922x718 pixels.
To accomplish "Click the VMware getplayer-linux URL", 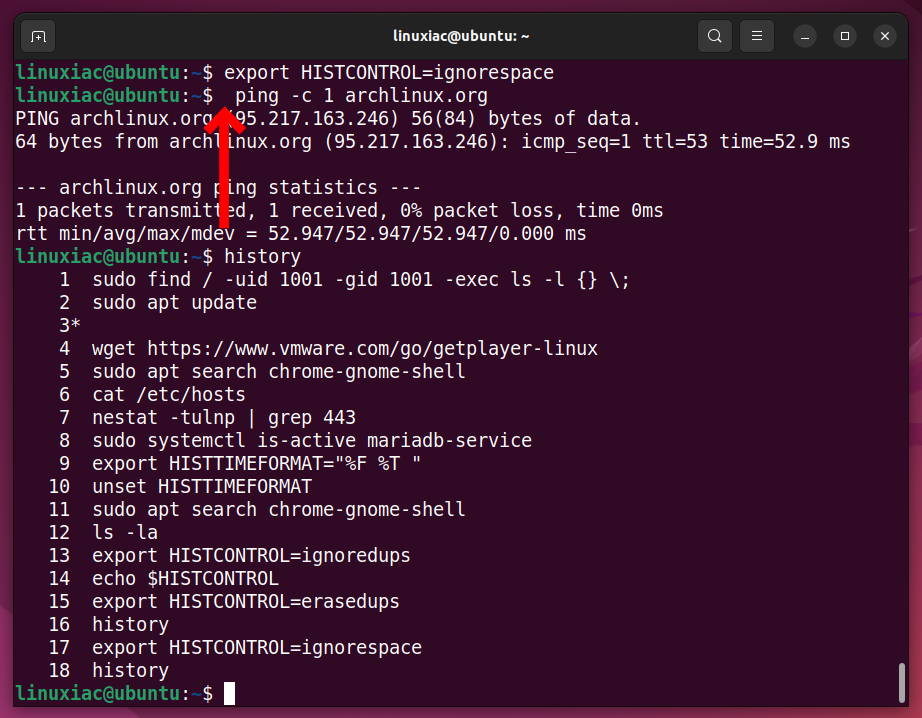I will tap(380, 348).
